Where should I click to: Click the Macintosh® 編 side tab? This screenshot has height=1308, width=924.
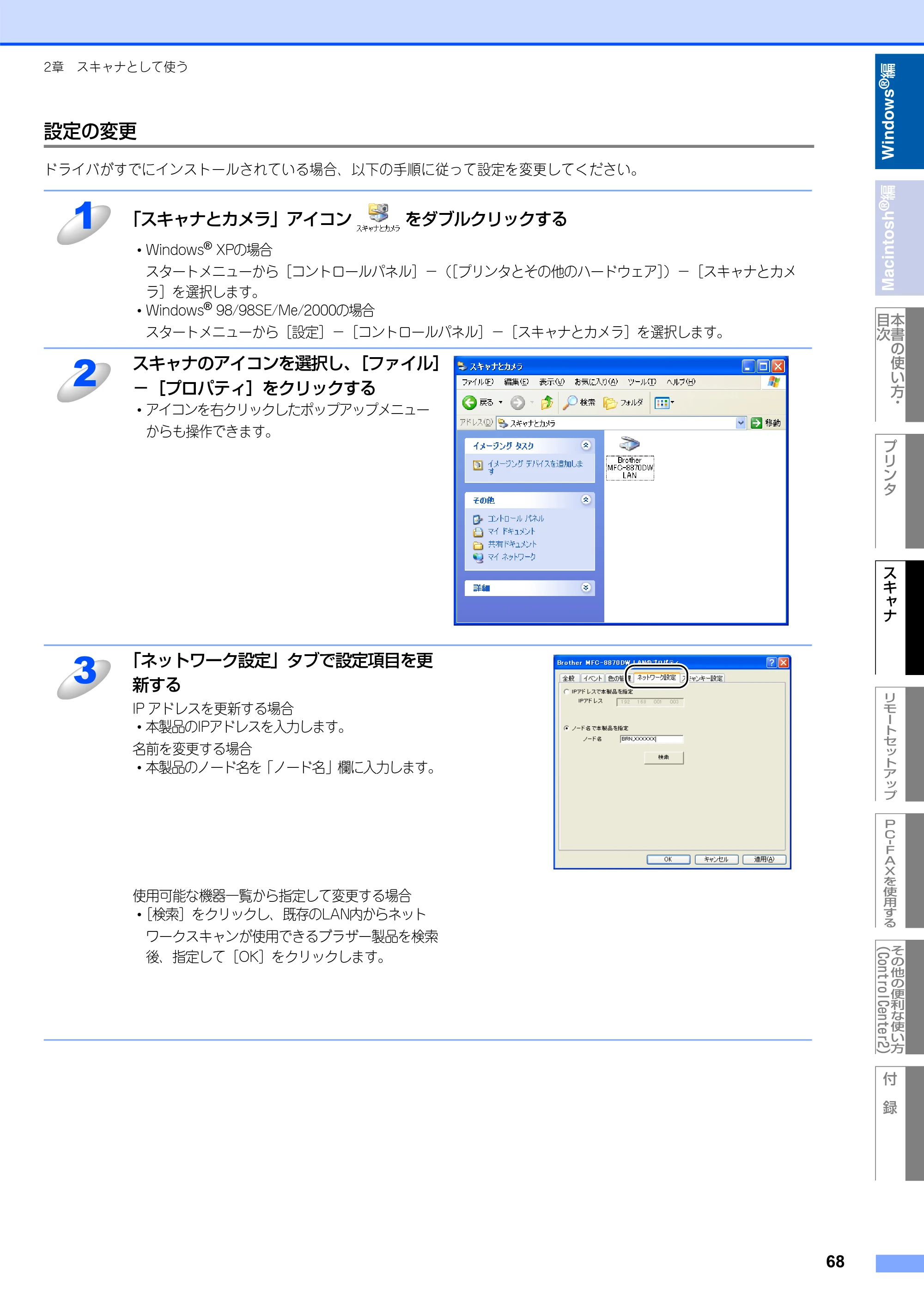[x=899, y=237]
